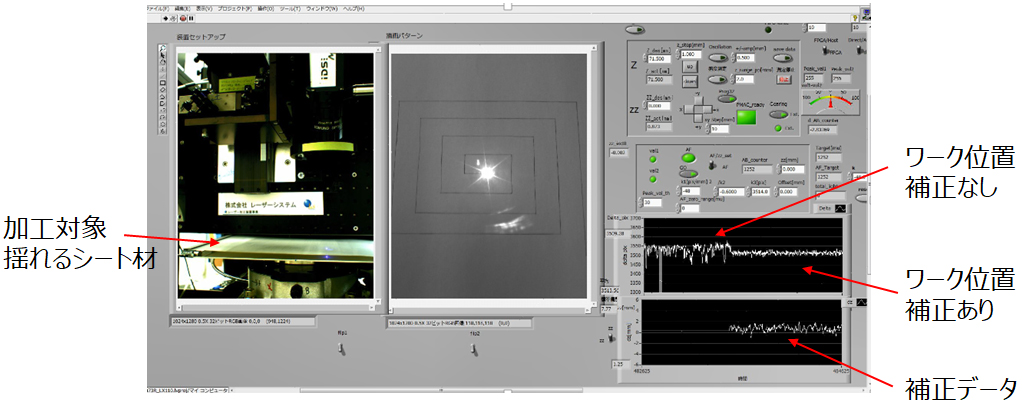Click the +/-amp[mm] stepper arrows
Viewport: 1022px width, 407px height.
(735, 58)
